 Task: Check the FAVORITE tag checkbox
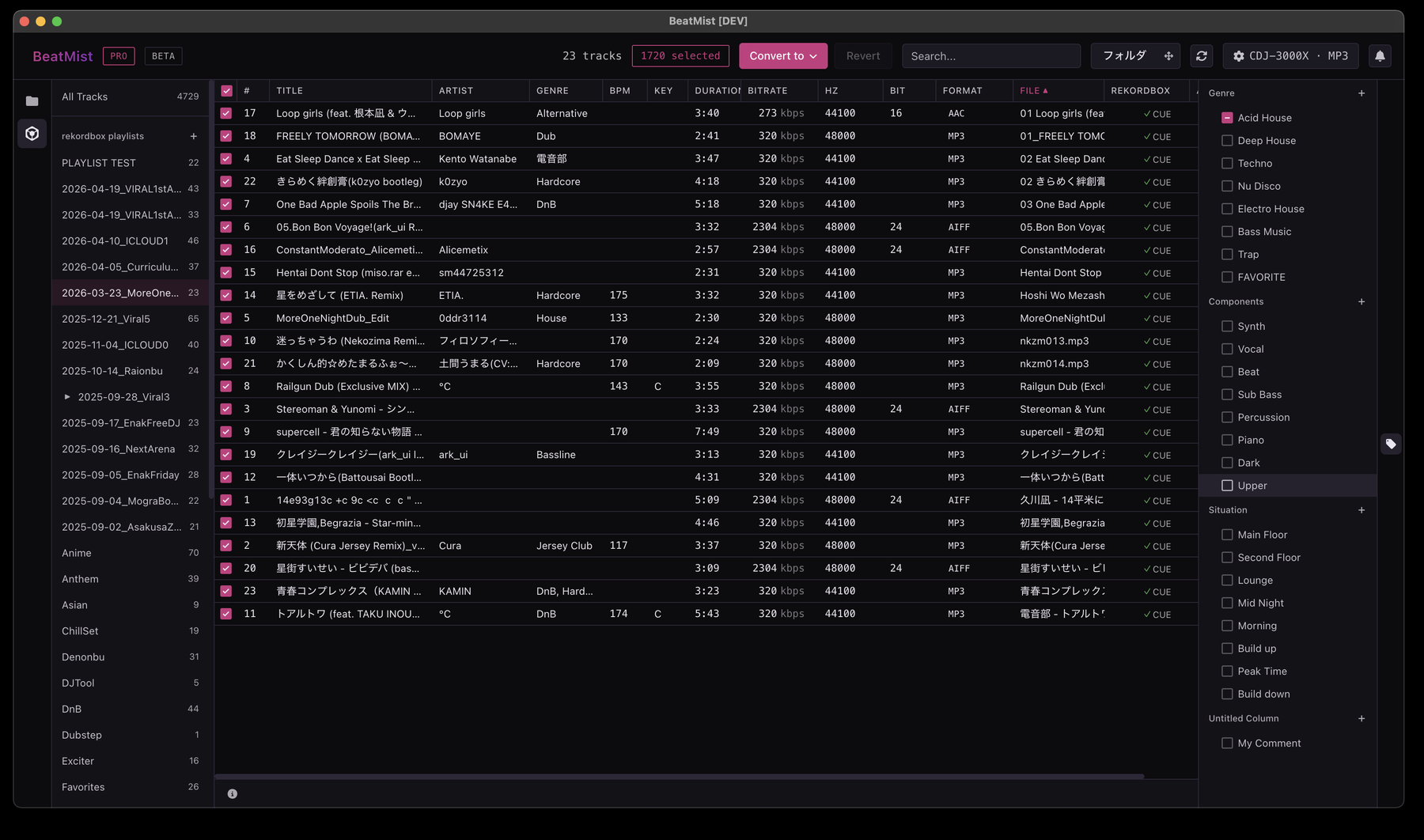point(1227,278)
